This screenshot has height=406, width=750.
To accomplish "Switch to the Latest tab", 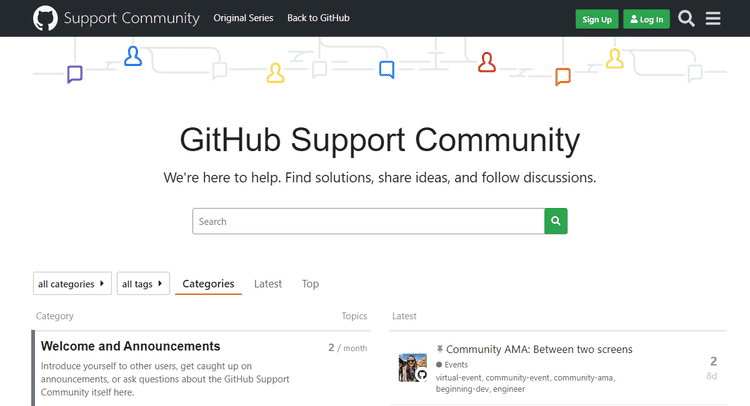I will (x=268, y=284).
